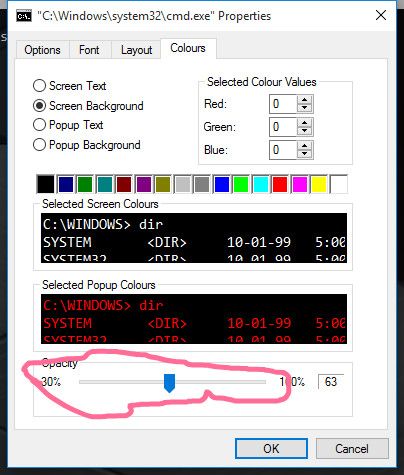404x475 pixels.
Task: Pick the dark blue colour swatch
Action: coord(65,184)
